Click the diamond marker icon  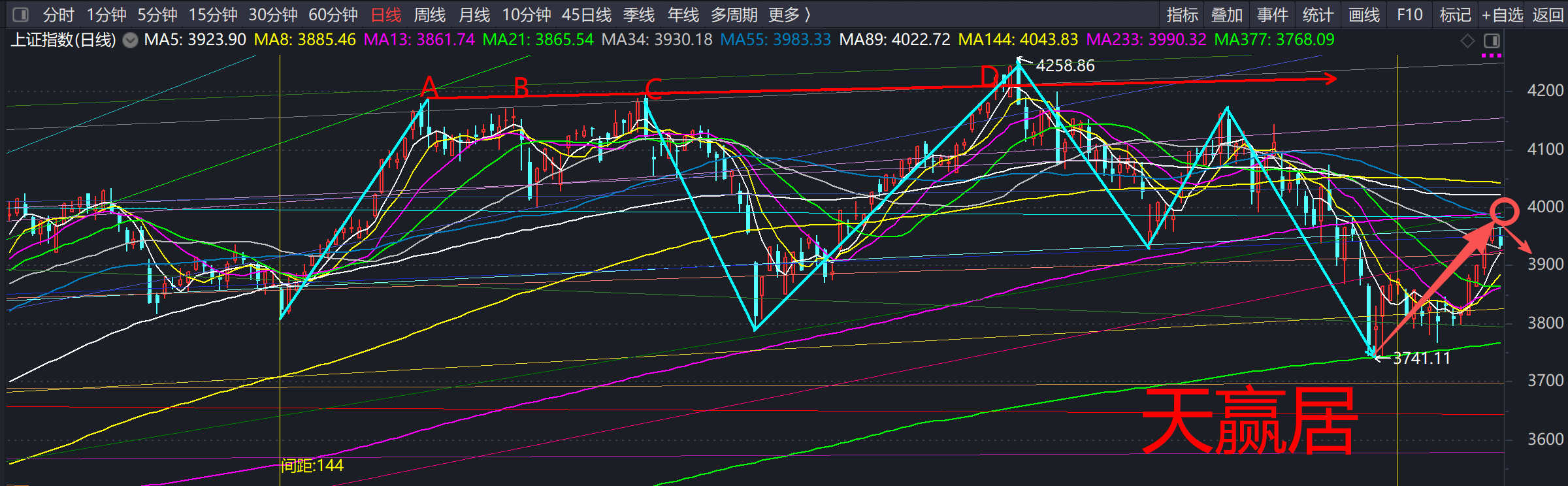click(x=1467, y=40)
